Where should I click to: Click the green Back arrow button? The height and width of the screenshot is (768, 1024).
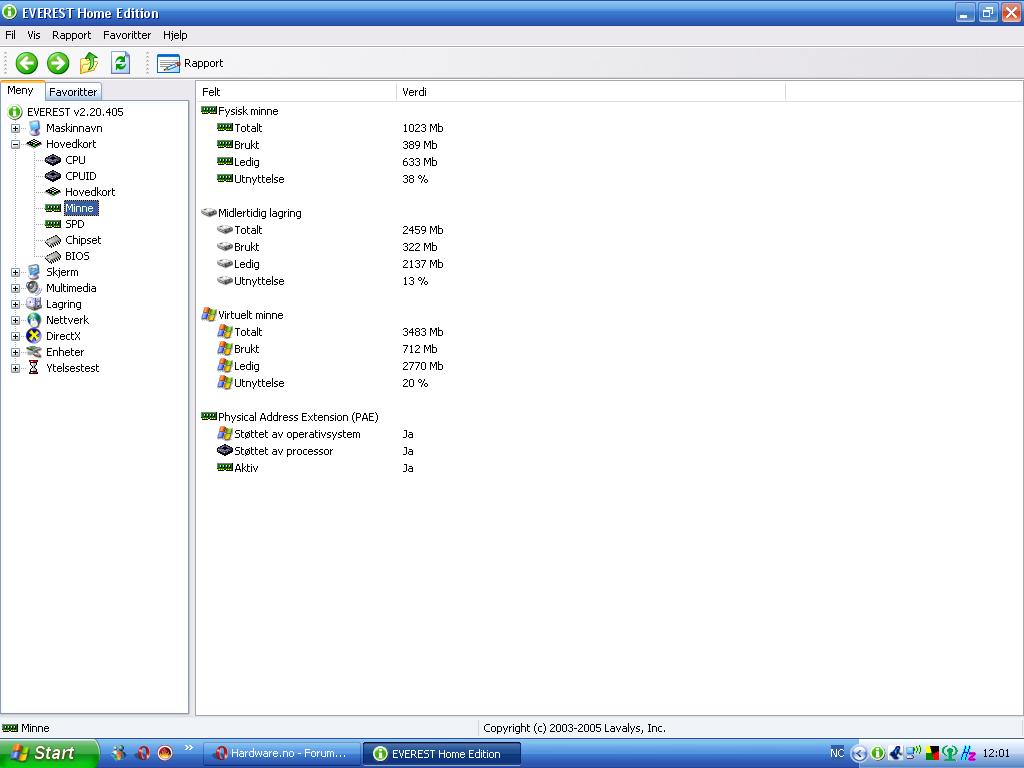point(27,63)
